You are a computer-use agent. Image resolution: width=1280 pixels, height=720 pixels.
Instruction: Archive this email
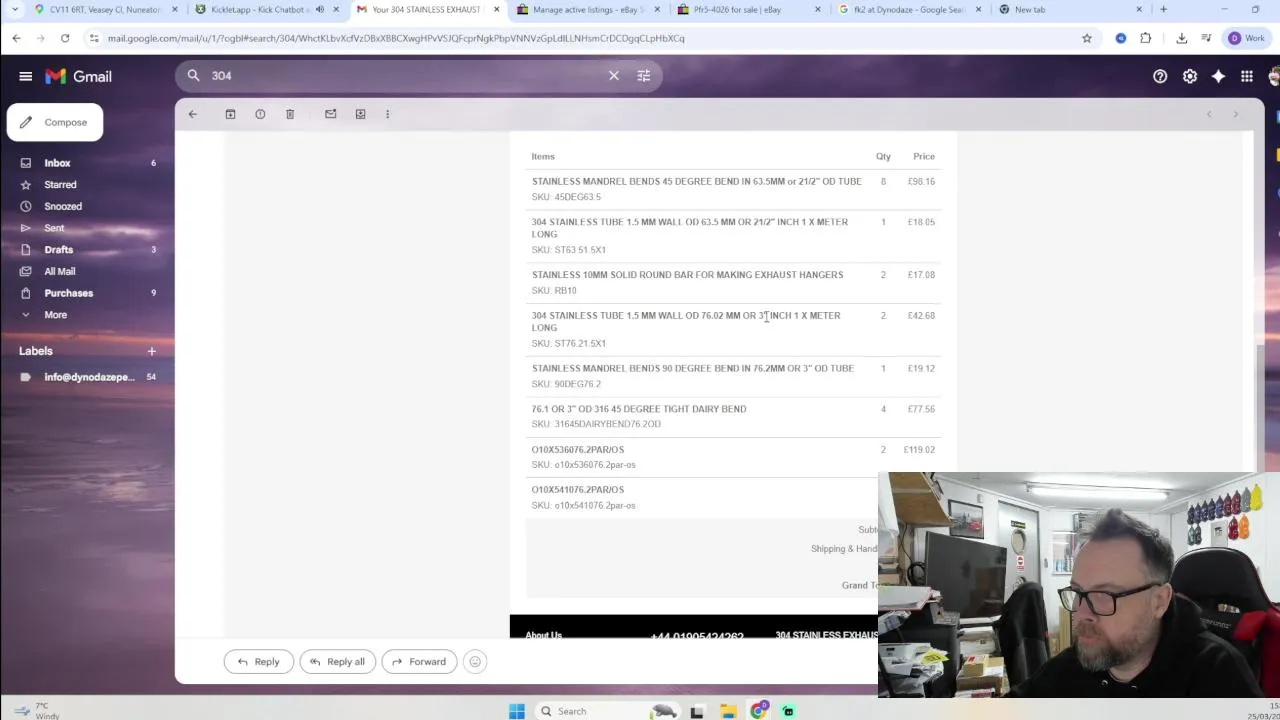pos(230,114)
